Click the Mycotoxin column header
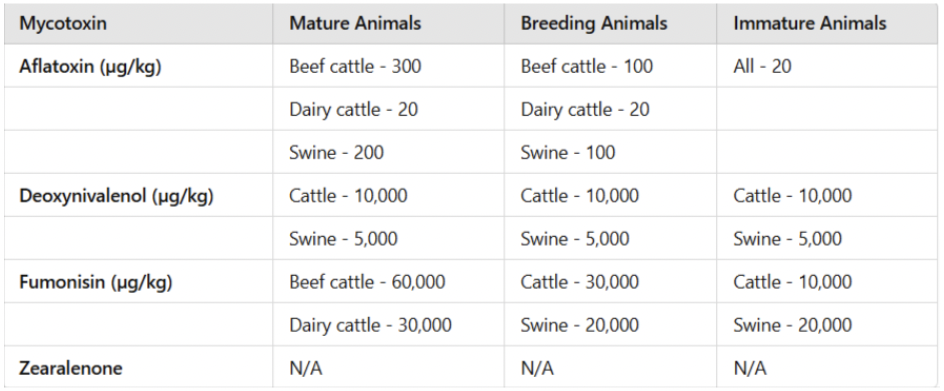Screen dimensions: 944x391 (63, 23)
